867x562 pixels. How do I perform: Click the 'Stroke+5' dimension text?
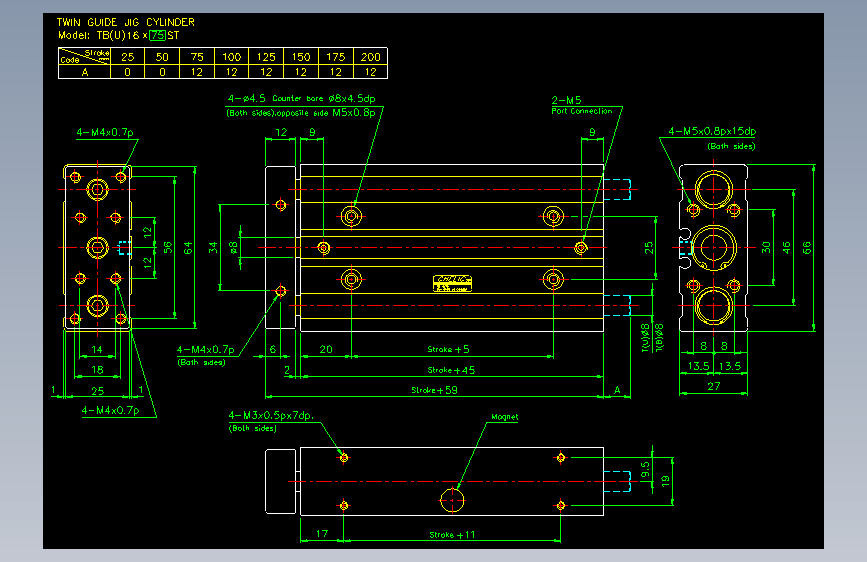pyautogui.click(x=448, y=349)
